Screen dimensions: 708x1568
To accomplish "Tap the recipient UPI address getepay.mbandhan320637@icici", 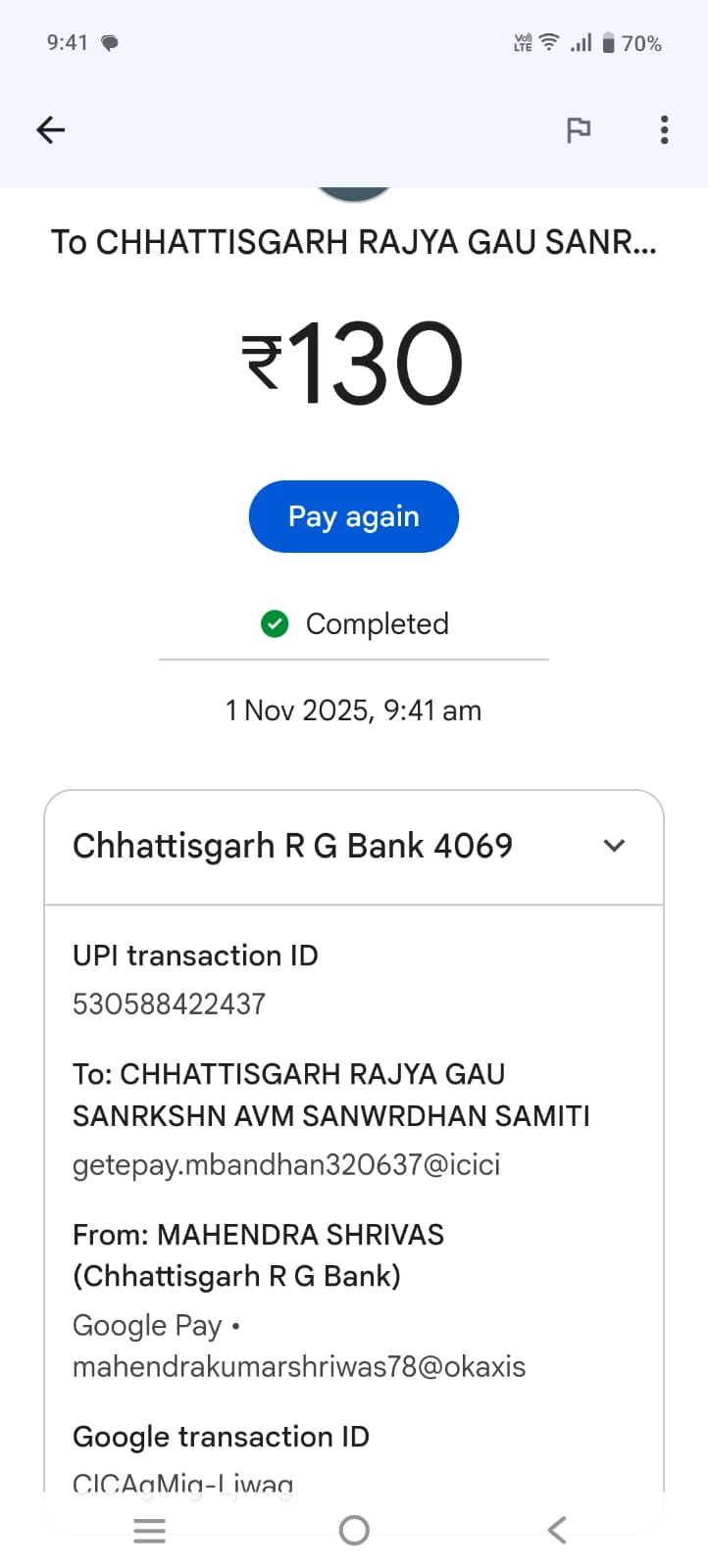I will (286, 1164).
